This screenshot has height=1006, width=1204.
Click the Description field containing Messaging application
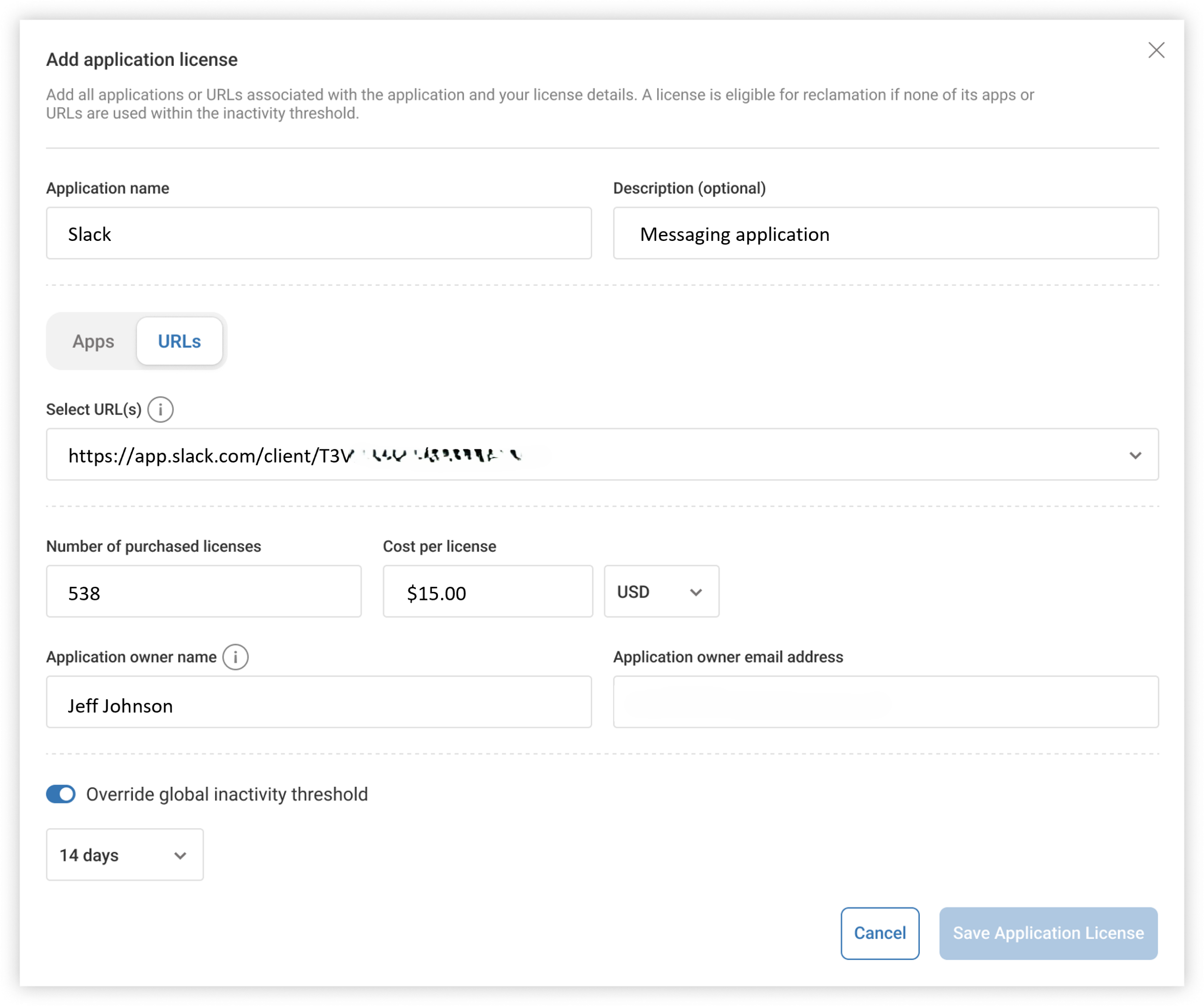[x=886, y=233]
